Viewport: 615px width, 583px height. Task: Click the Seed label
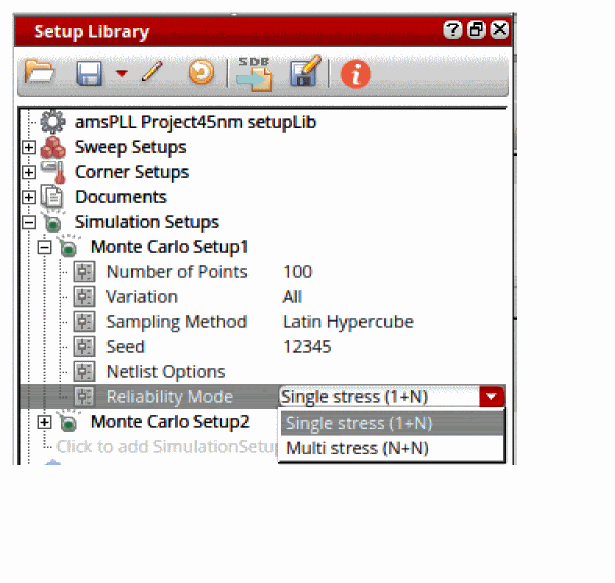click(x=126, y=347)
